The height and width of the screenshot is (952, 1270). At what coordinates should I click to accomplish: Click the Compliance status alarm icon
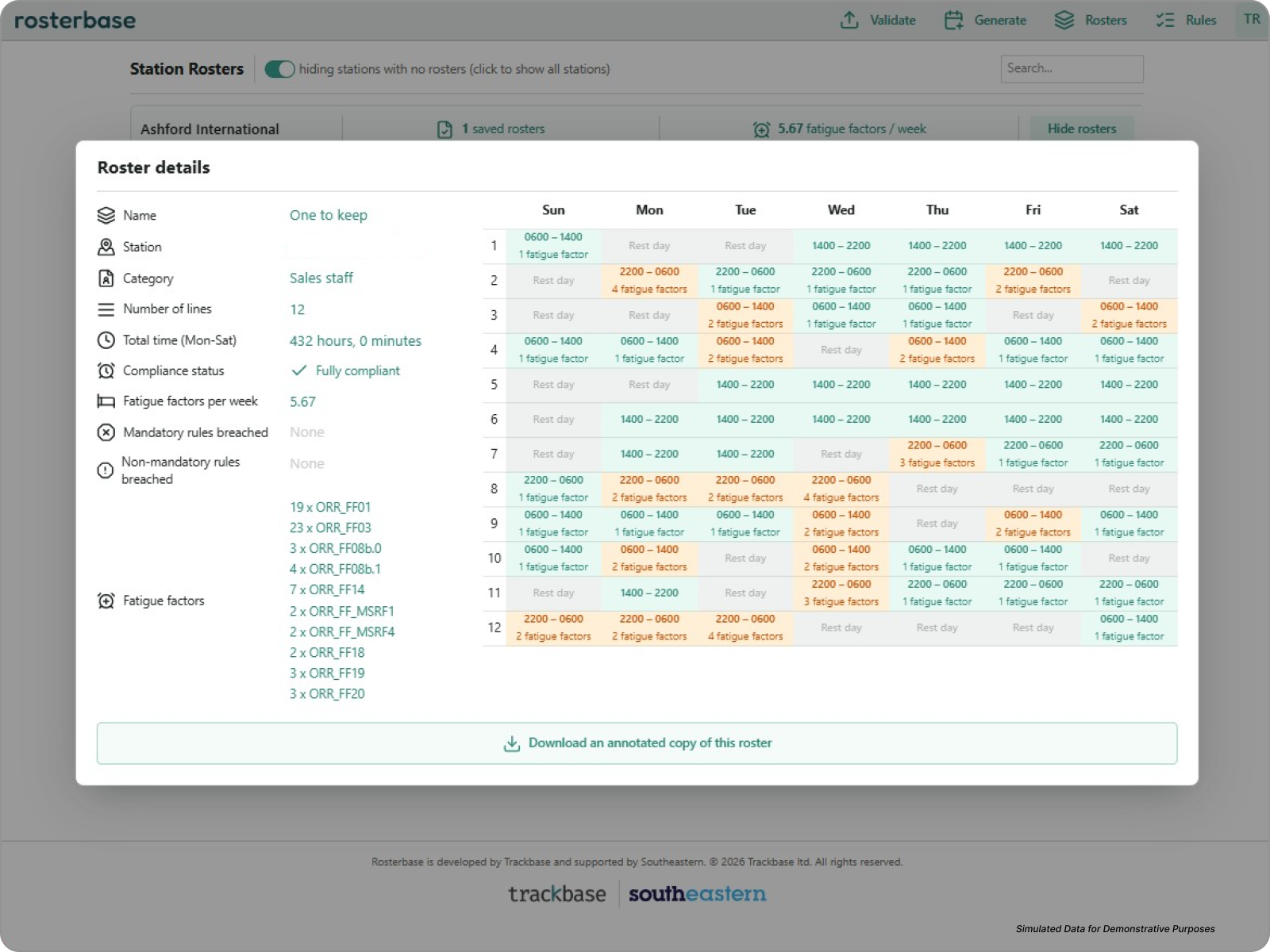[x=106, y=370]
